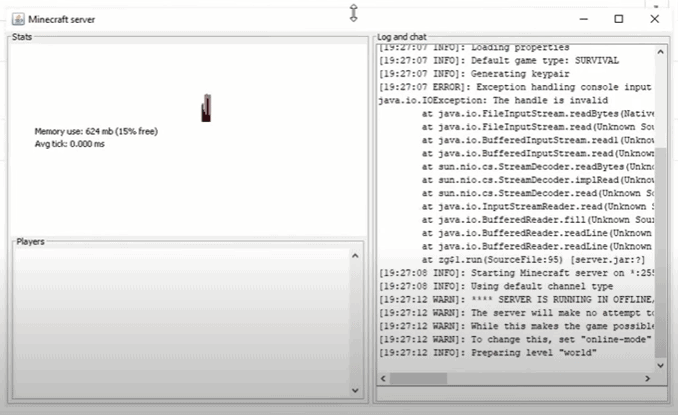The height and width of the screenshot is (415, 678).
Task: Click the log horizontal scroll right arrow
Action: [647, 379]
